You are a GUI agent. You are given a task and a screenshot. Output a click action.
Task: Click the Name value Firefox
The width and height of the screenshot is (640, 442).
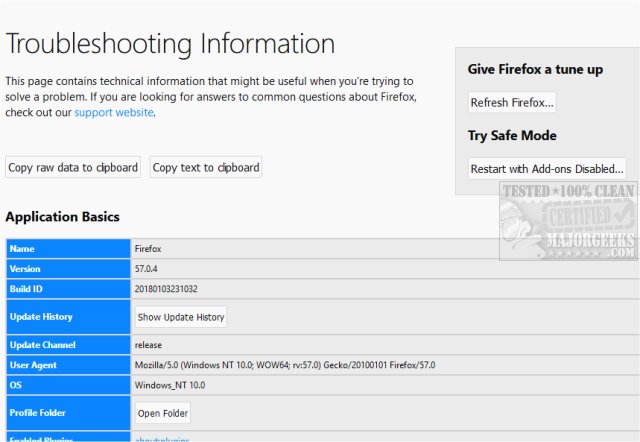click(148, 249)
